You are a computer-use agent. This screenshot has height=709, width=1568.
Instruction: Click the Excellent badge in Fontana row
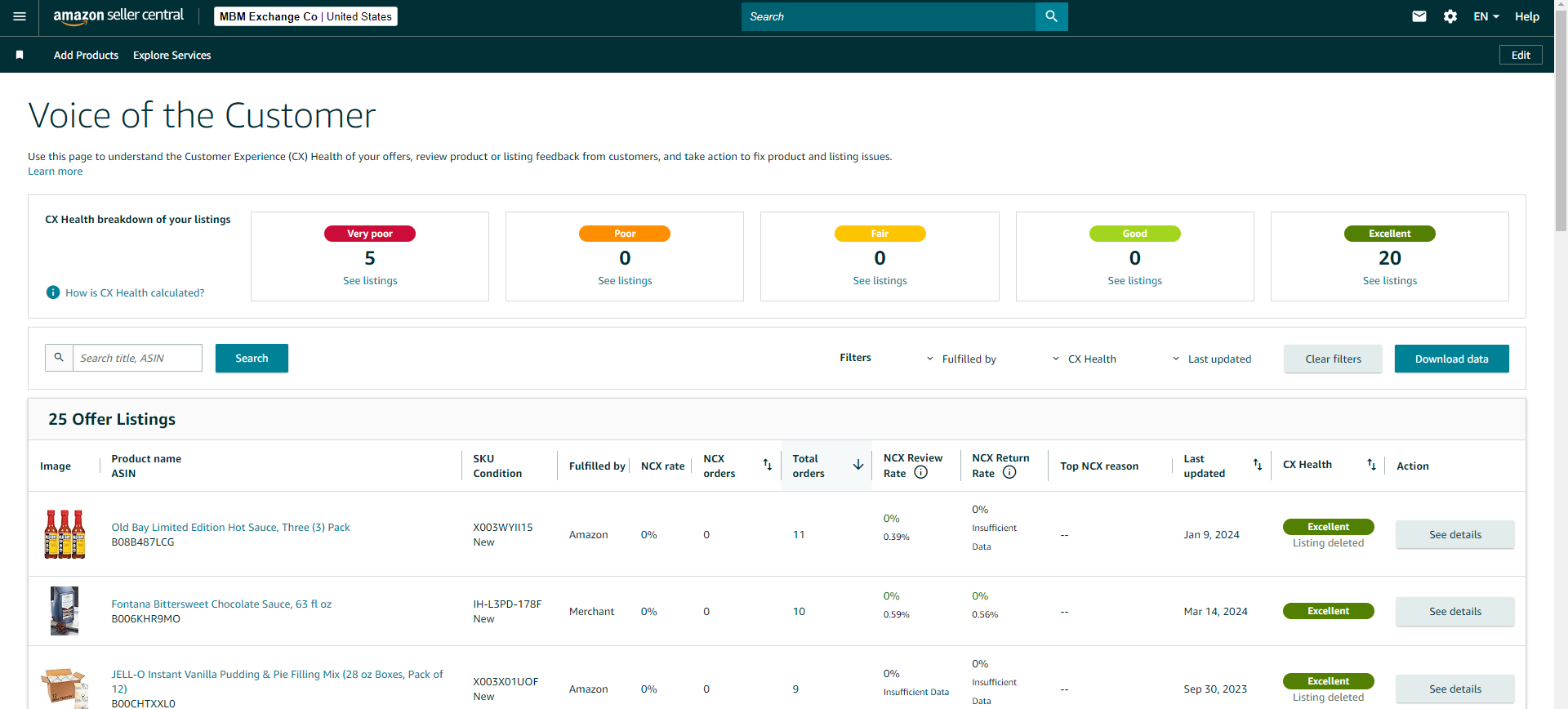coord(1328,611)
